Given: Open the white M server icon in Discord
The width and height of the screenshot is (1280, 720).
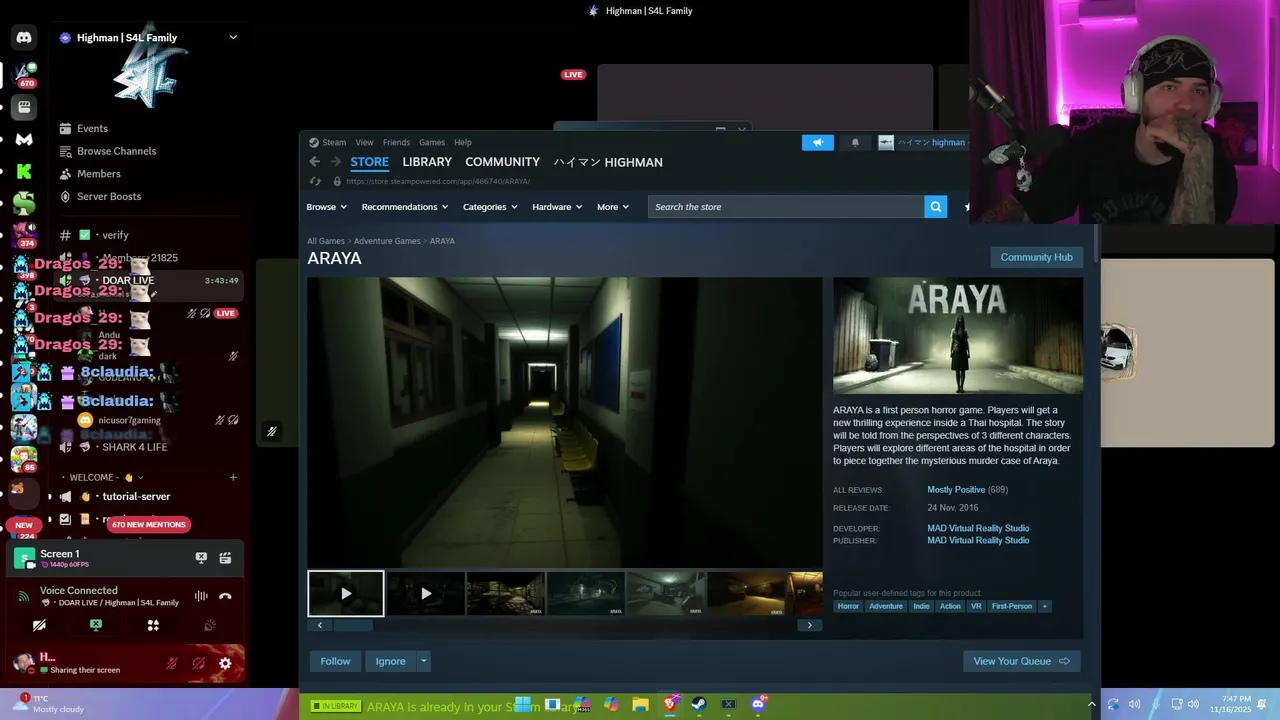Looking at the screenshot, I should tap(24, 139).
